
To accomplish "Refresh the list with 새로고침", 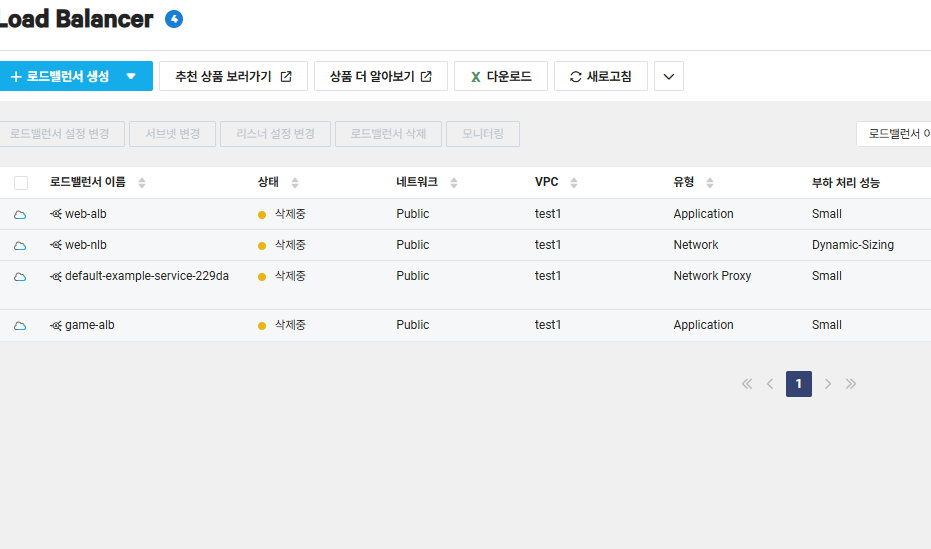I will point(600,76).
